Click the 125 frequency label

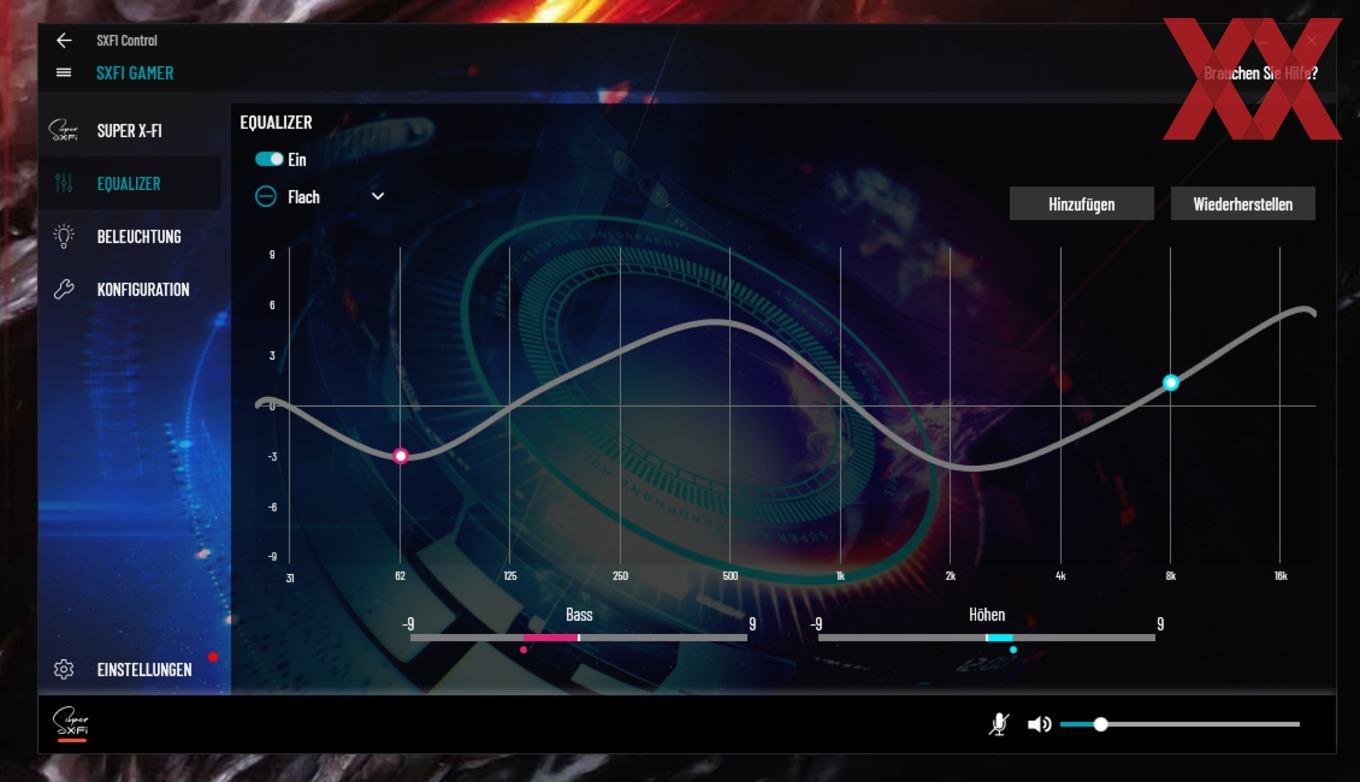click(x=510, y=576)
